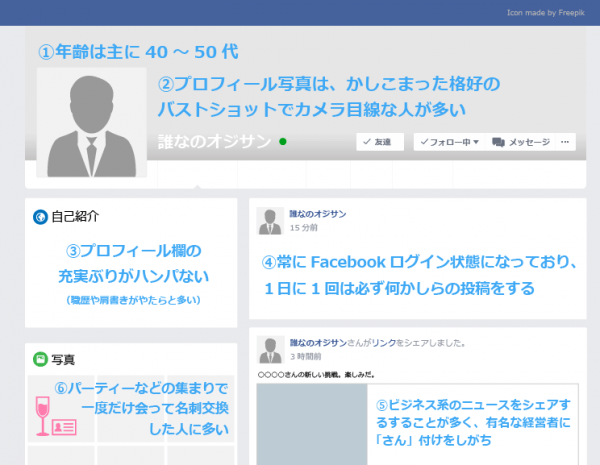Image resolution: width=600 pixels, height=465 pixels.
Task: Open the 自己紹介 section heading
Action: pyautogui.click(x=75, y=217)
